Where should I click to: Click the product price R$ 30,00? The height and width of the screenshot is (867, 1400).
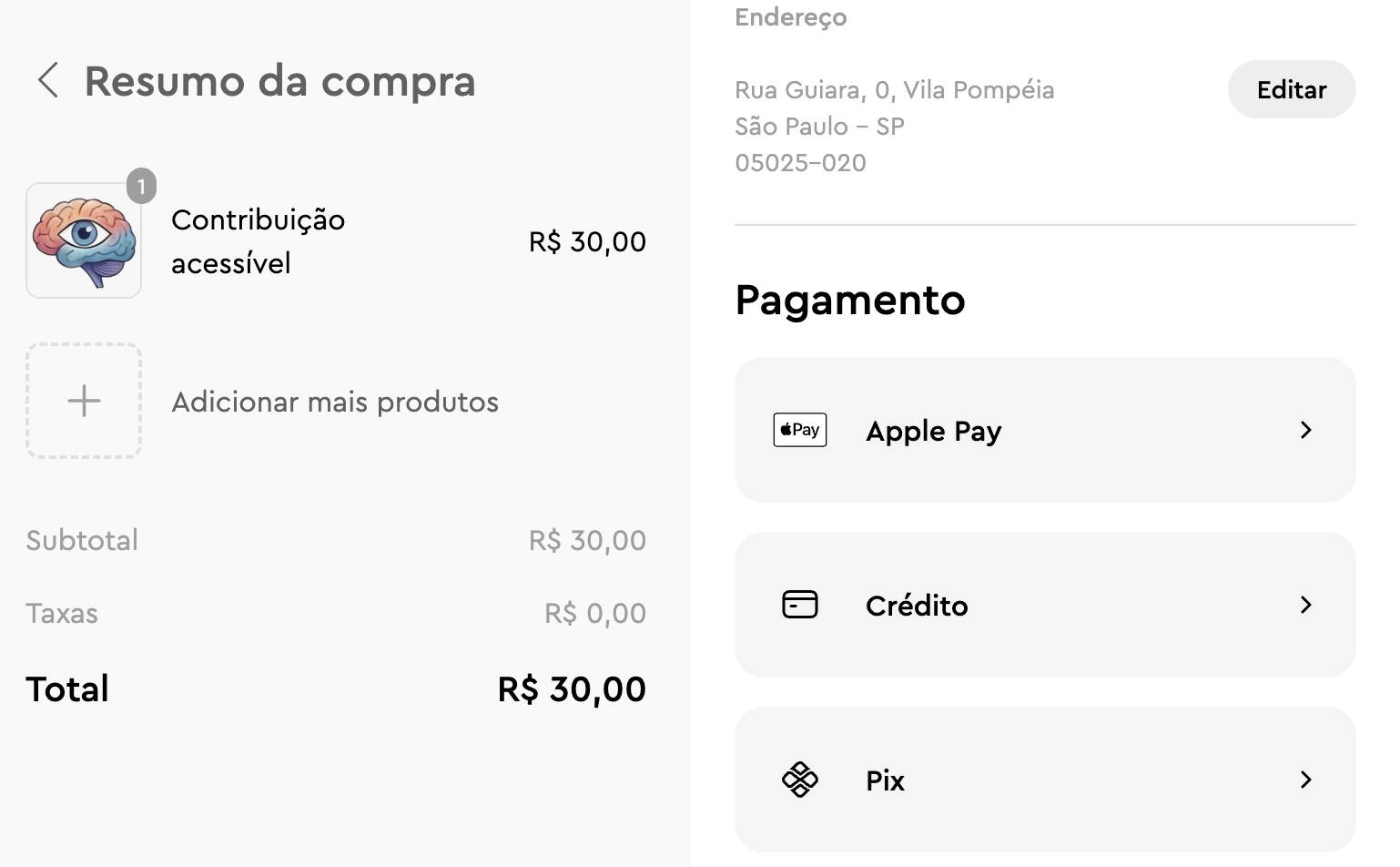[x=587, y=242]
